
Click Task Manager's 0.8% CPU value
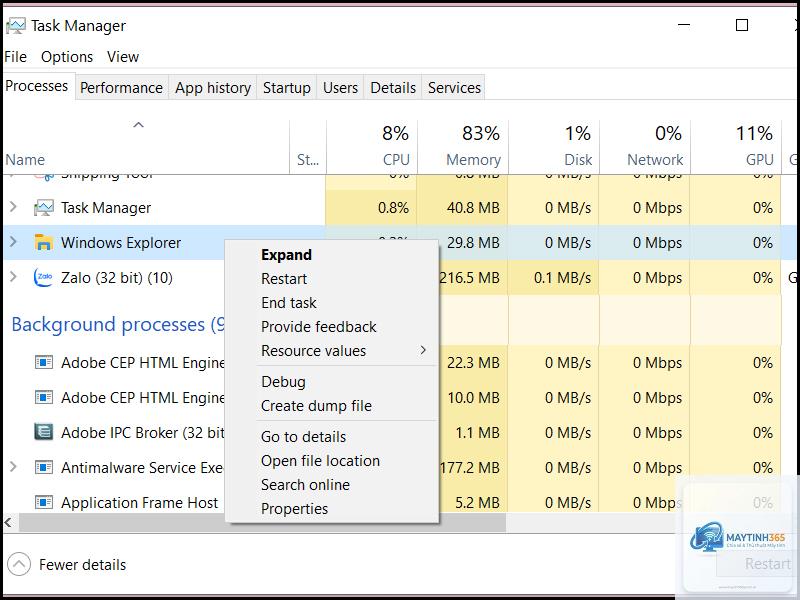click(393, 208)
